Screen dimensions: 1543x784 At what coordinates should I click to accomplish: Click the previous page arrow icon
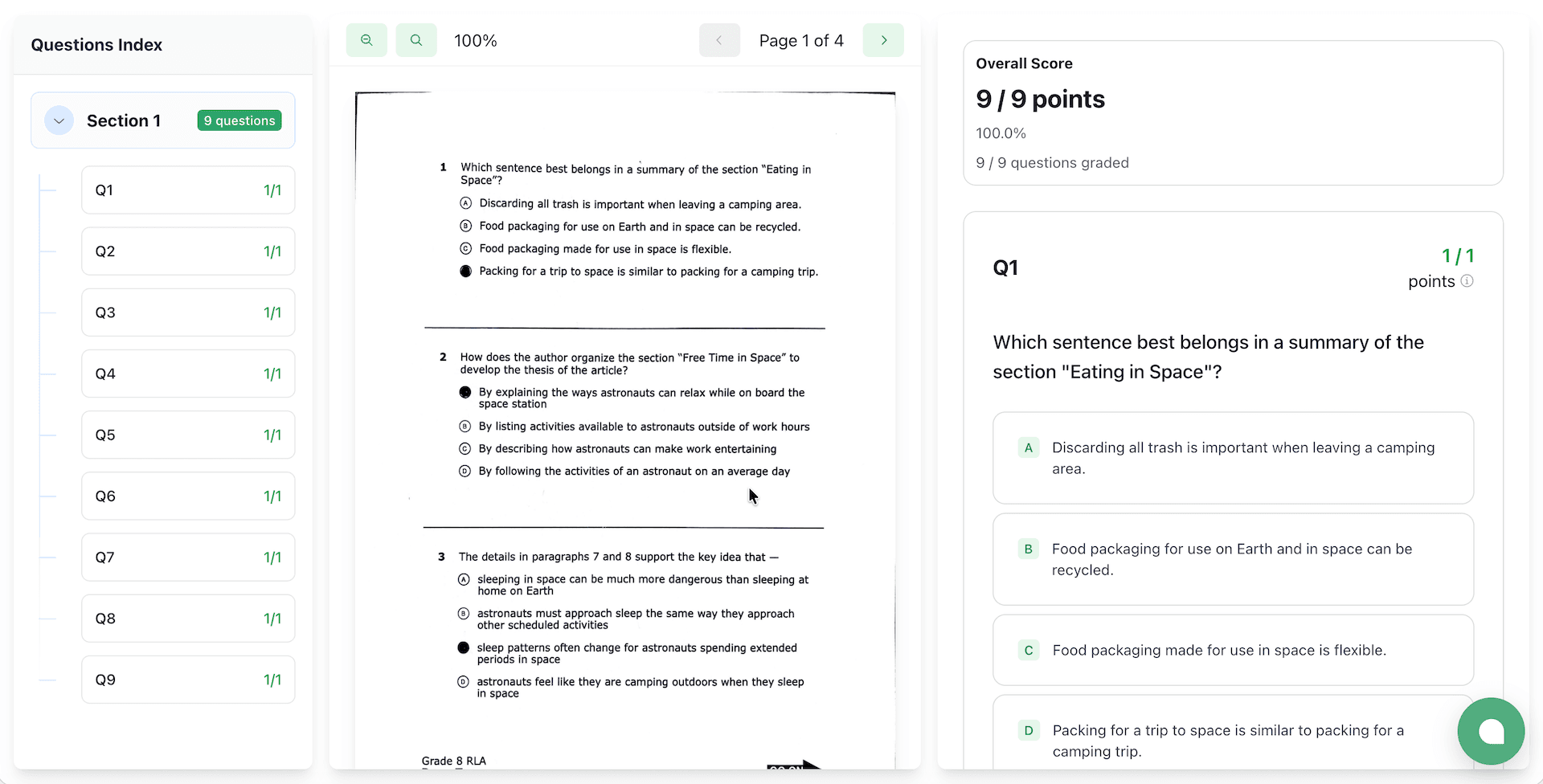(719, 40)
